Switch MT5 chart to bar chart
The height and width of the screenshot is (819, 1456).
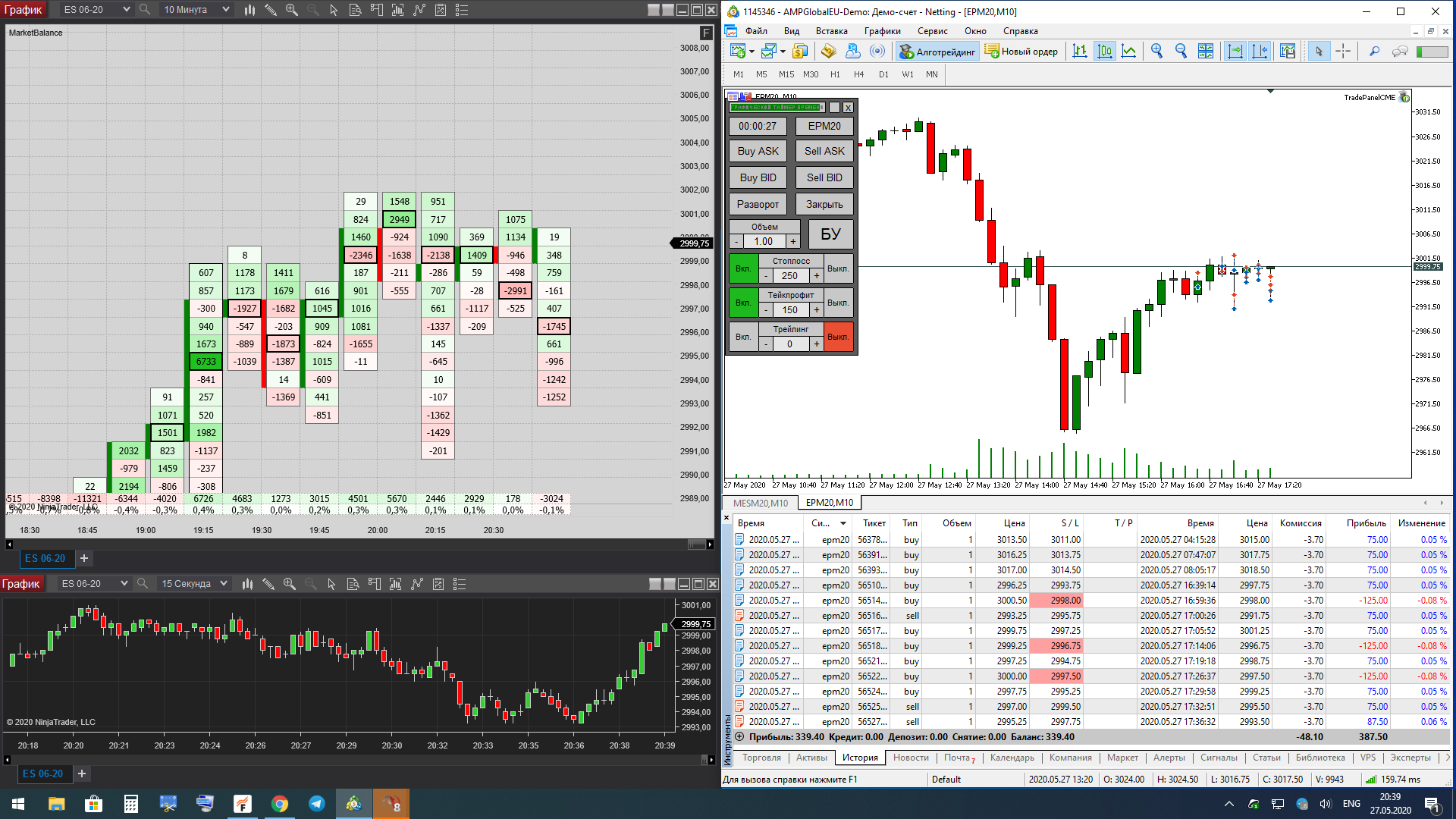click(1080, 52)
